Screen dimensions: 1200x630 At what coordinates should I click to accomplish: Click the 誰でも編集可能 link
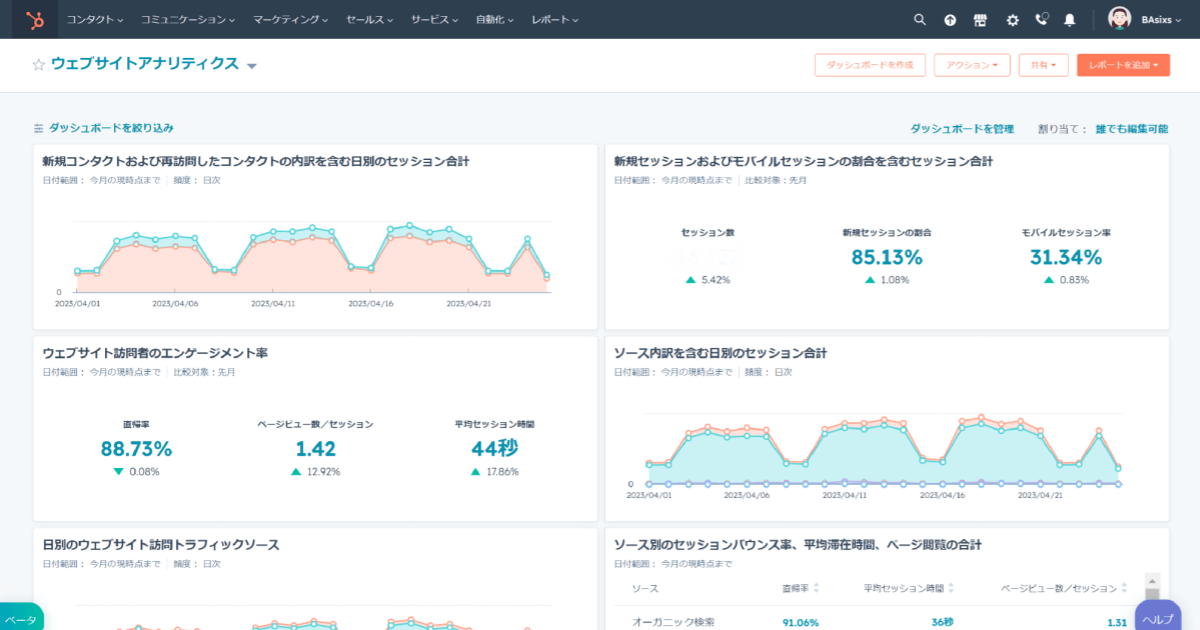(x=1132, y=129)
